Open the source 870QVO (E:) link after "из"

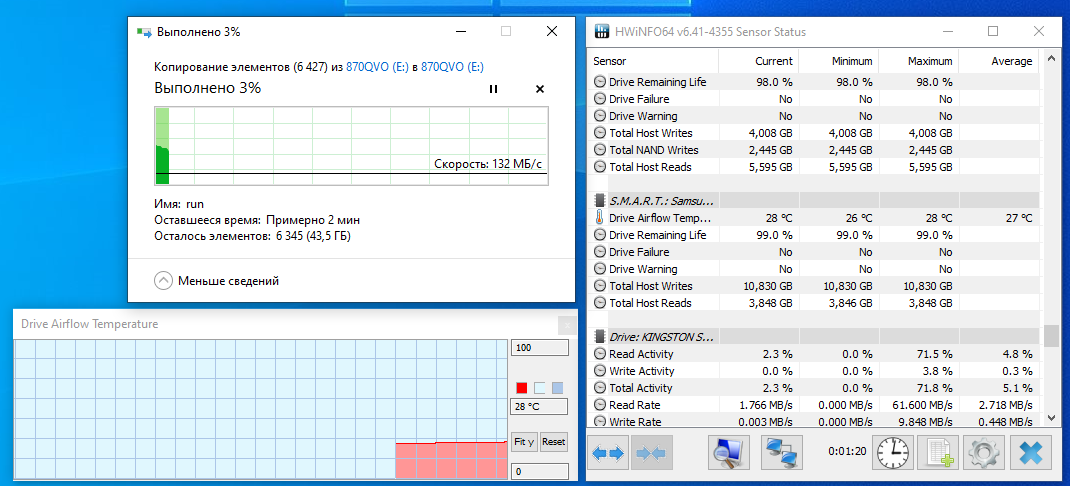[377, 67]
